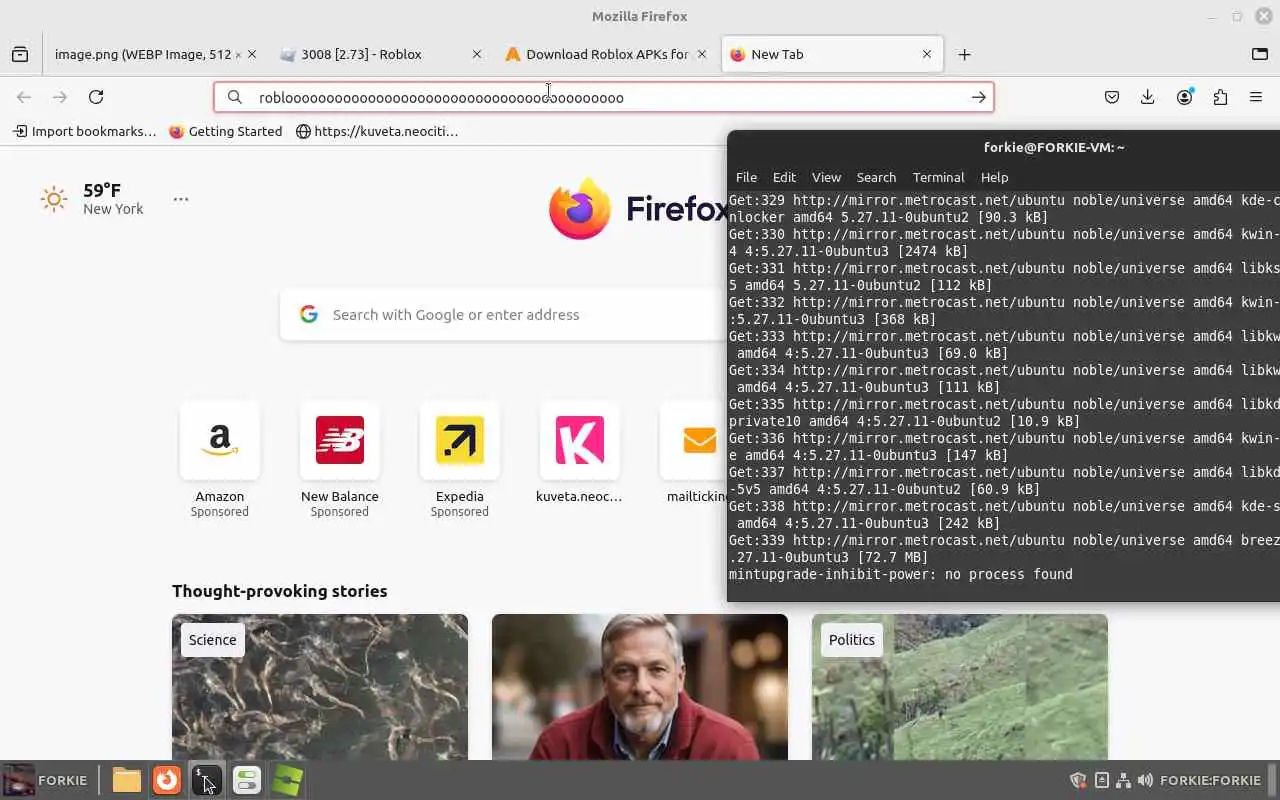The width and height of the screenshot is (1280, 800).
Task: Open the Amazon sponsored shortcut
Action: [220, 460]
